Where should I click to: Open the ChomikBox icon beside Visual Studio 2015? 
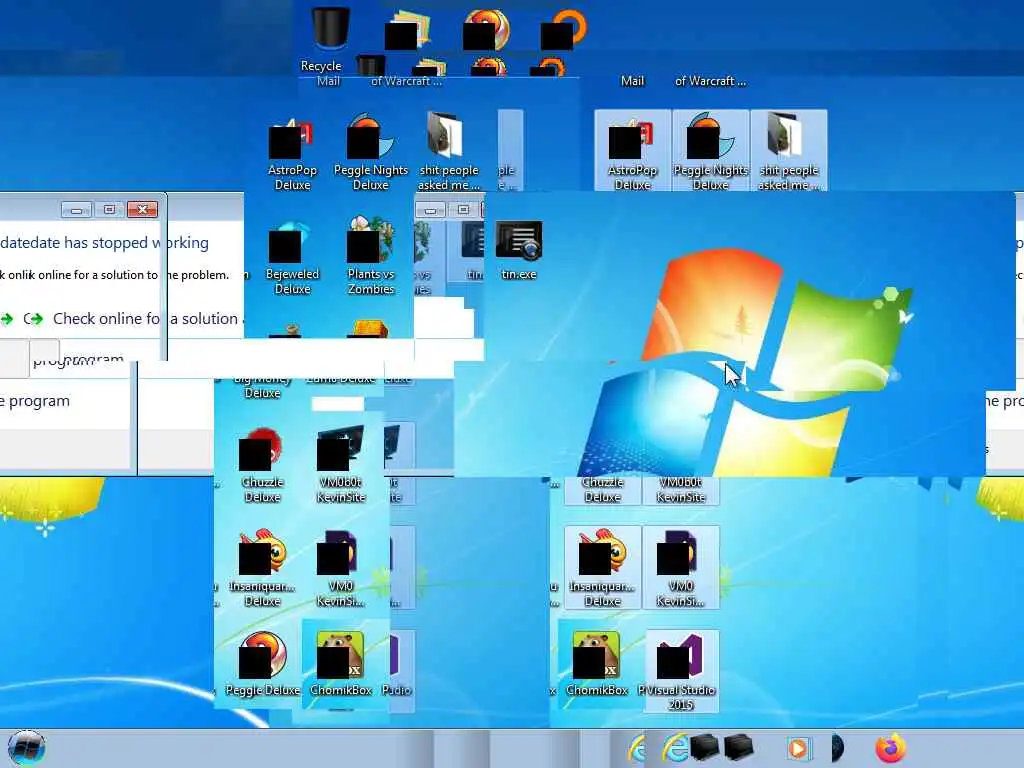[596, 664]
